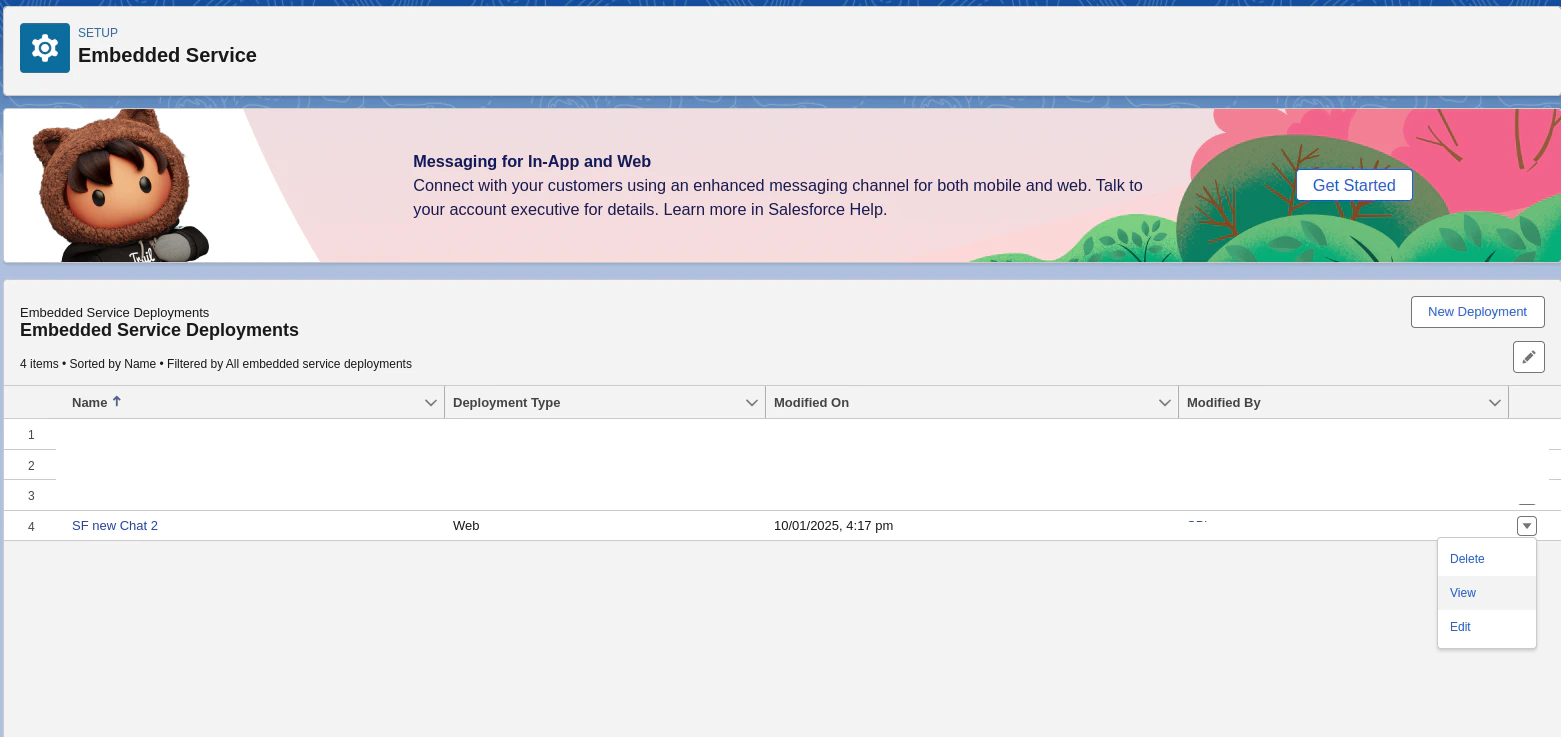Click the Get Started button
This screenshot has width=1561, height=737.
1354,185
